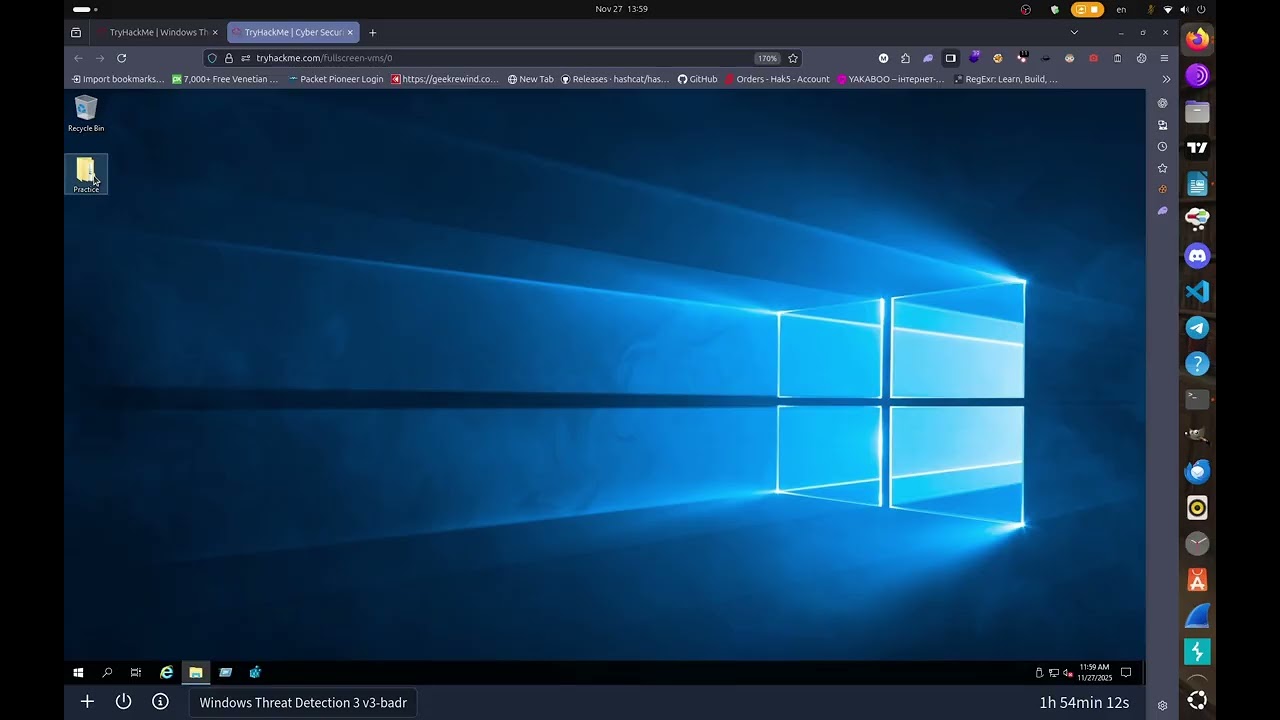Click the network icon in Windows tray
This screenshot has width=1280, height=720.
click(x=1054, y=673)
